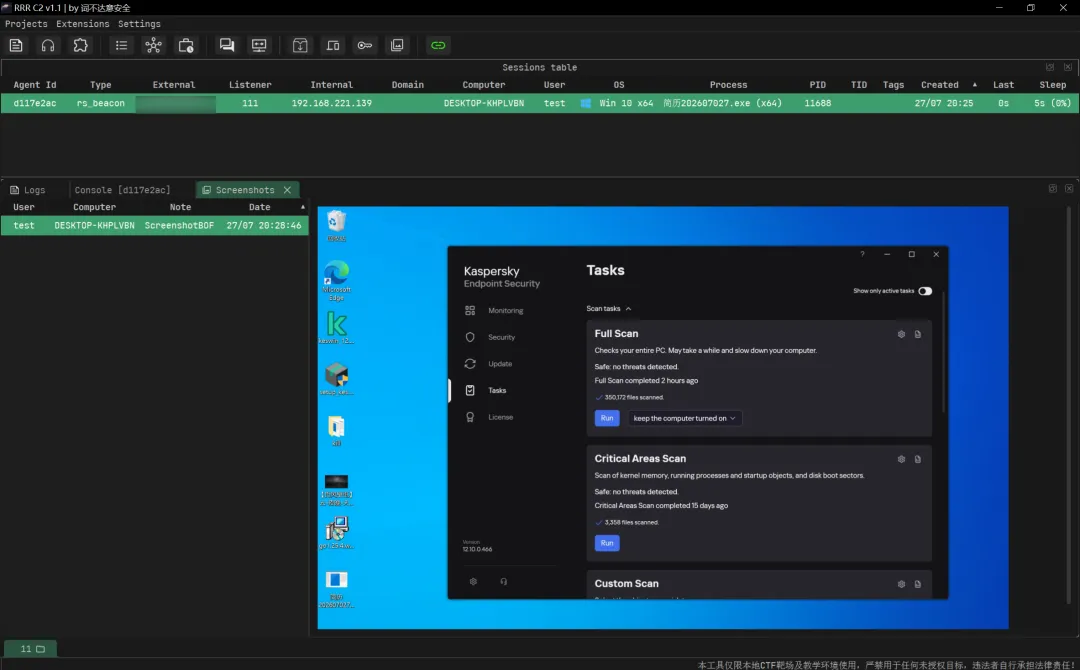Image resolution: width=1080 pixels, height=670 pixels.
Task: Click the green link toolbar icon
Action: tap(438, 45)
